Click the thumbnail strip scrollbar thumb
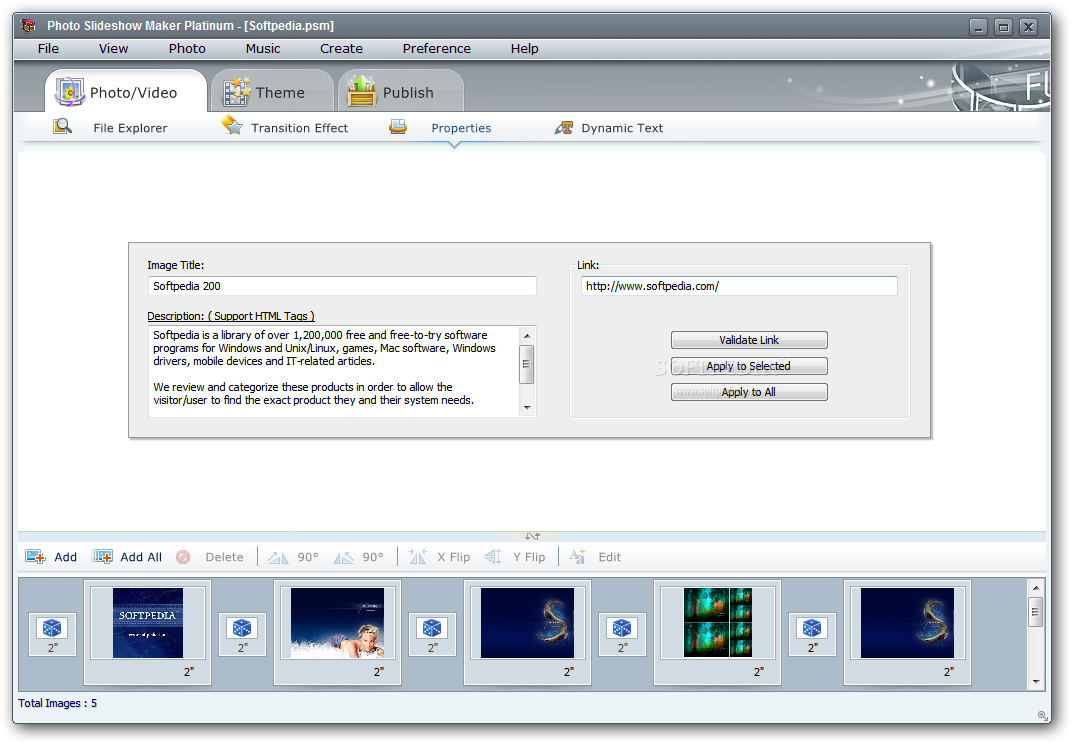The image size is (1072, 744). click(1036, 611)
